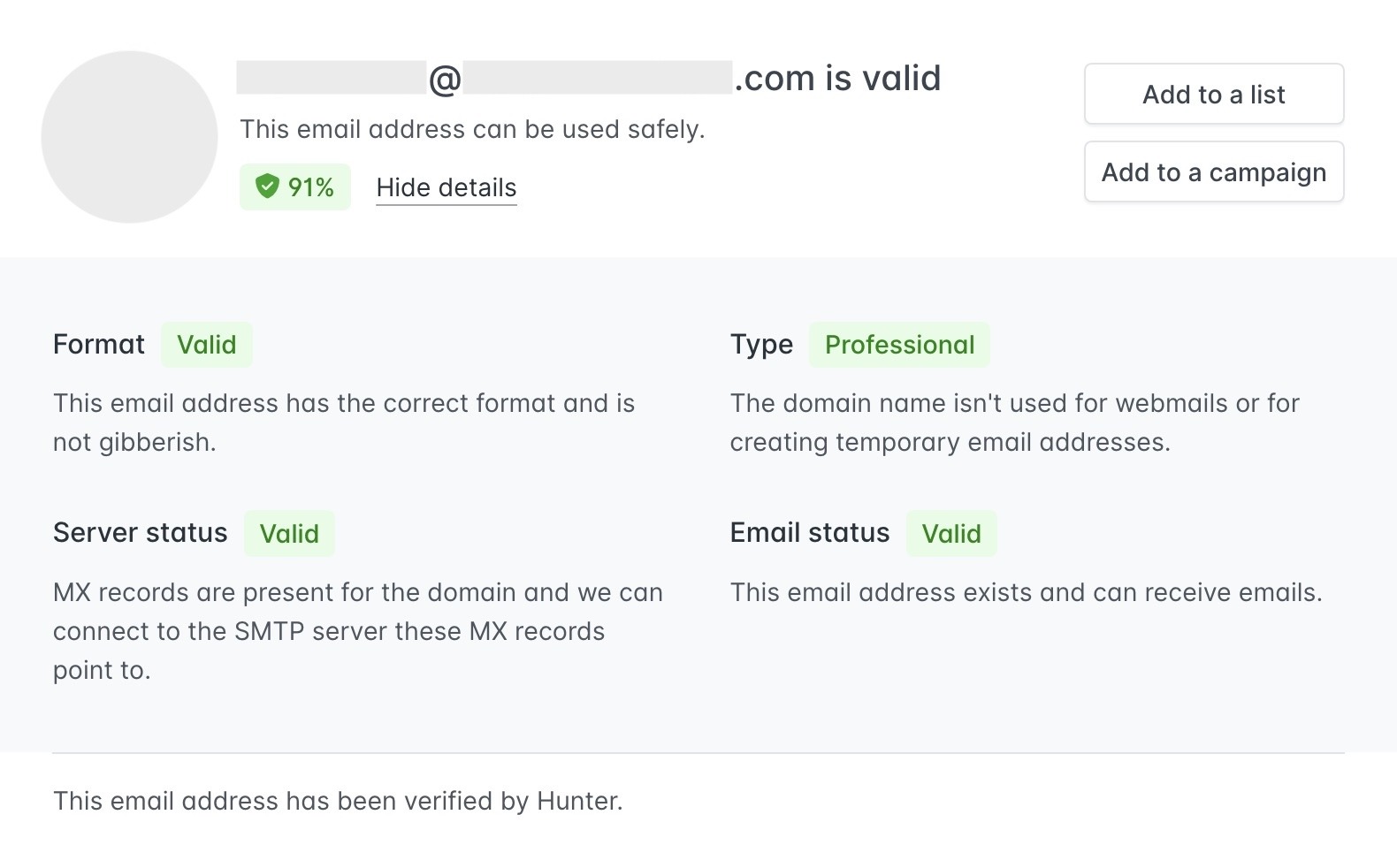The image size is (1397, 868).
Task: Collapse details with Hide details
Action: pos(446,187)
